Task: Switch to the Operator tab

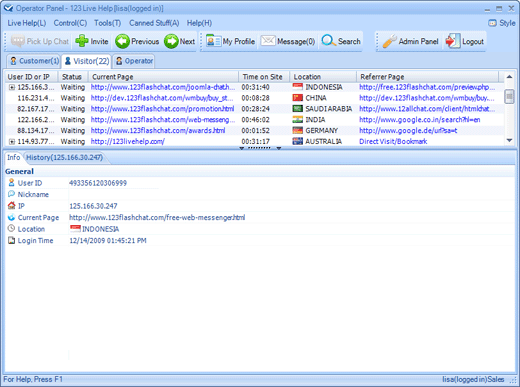Action: tap(134, 61)
